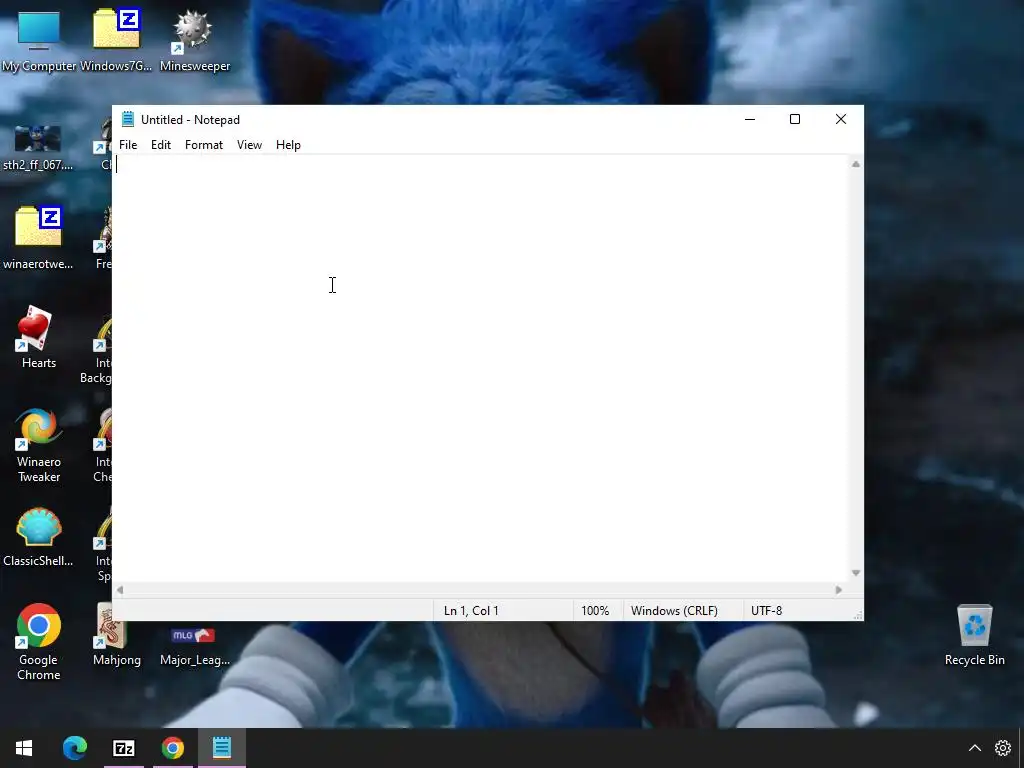Open Microsoft Edge from the taskbar
Image resolution: width=1024 pixels, height=768 pixels.
click(74, 748)
